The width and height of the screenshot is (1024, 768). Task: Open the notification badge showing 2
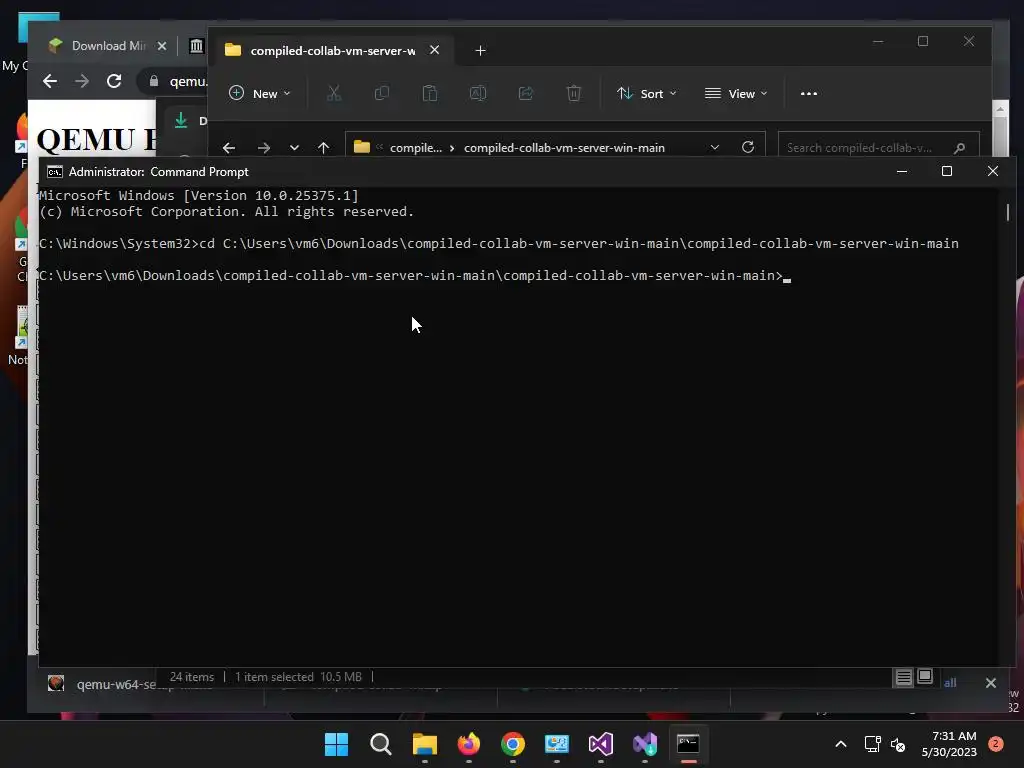click(x=996, y=744)
